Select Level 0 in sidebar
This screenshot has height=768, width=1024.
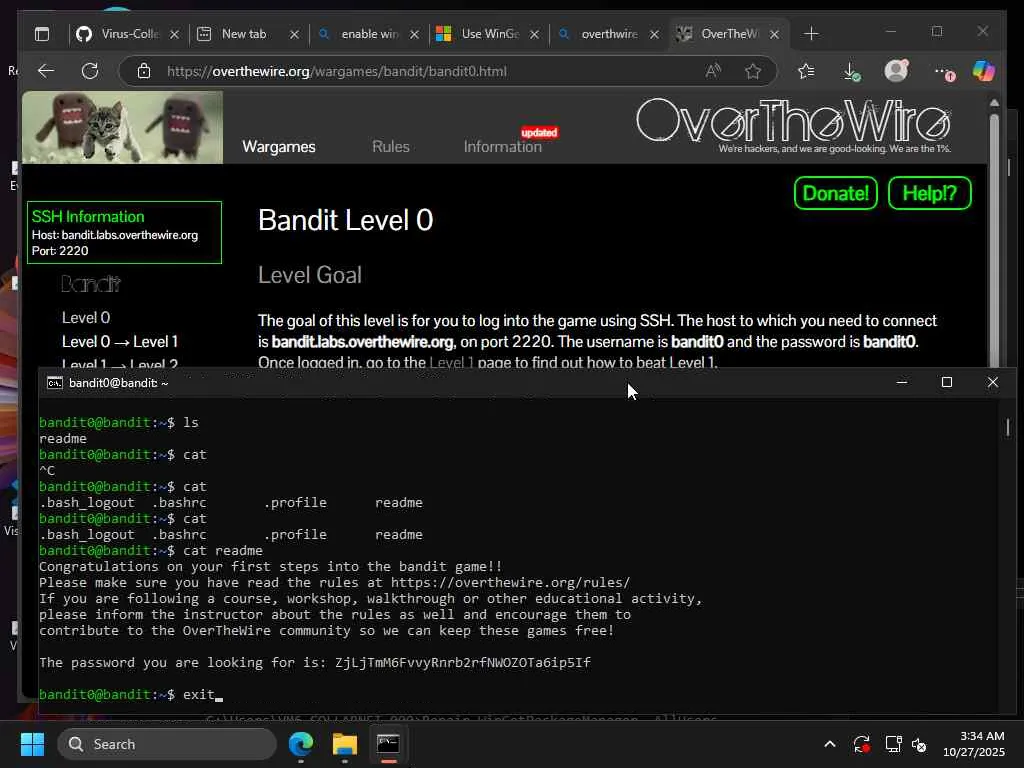[86, 318]
